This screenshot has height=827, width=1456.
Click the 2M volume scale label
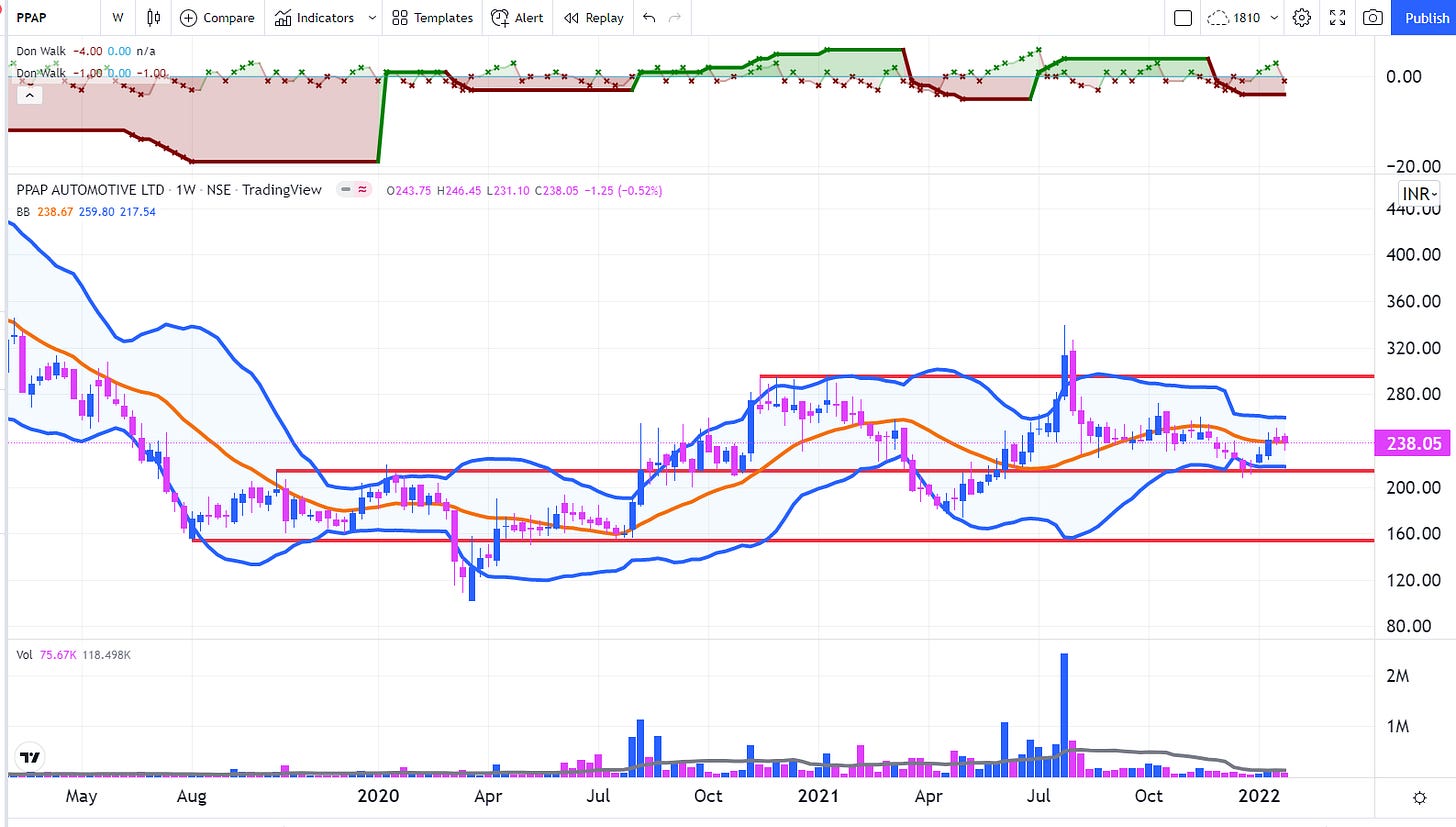(1397, 676)
